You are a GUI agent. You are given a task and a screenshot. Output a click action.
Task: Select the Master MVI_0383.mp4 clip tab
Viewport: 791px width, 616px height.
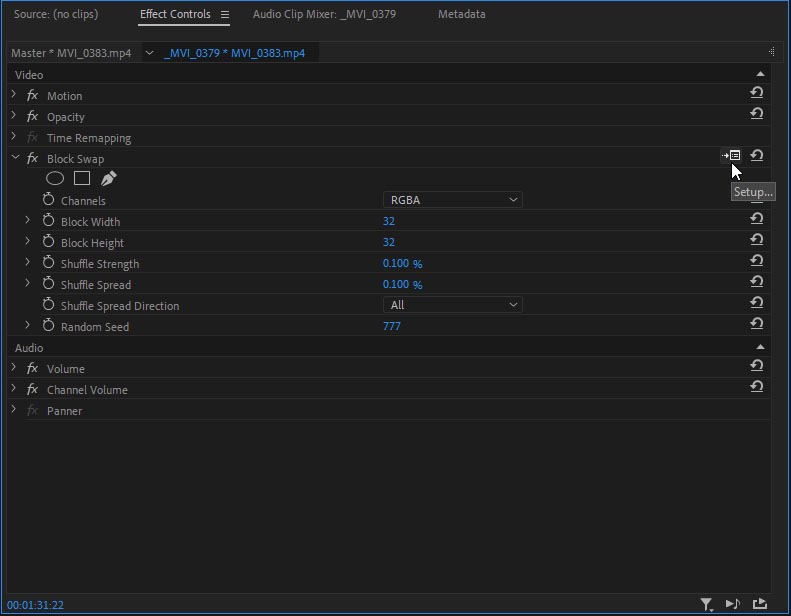(71, 53)
